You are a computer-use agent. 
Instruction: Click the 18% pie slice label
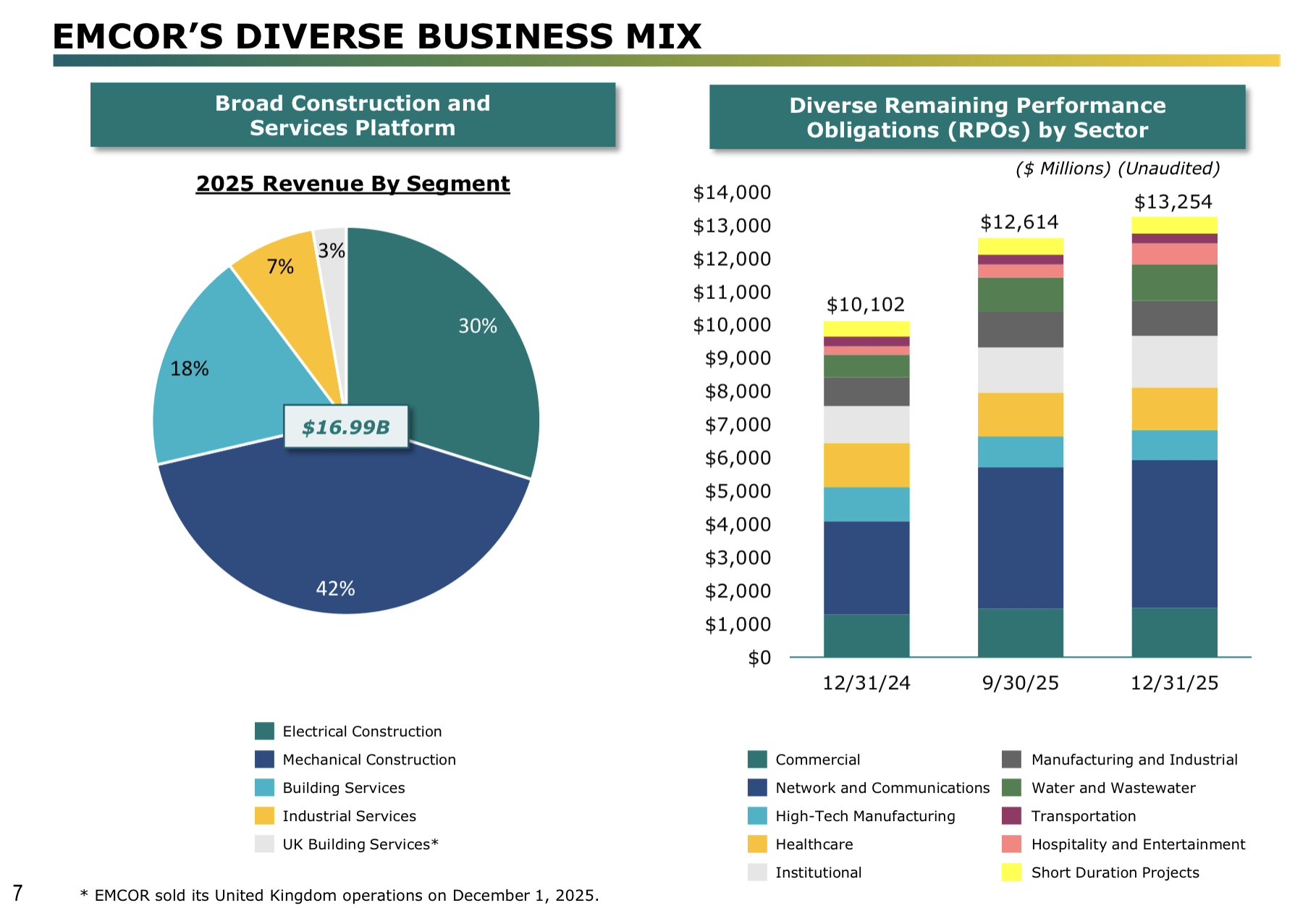coord(190,369)
